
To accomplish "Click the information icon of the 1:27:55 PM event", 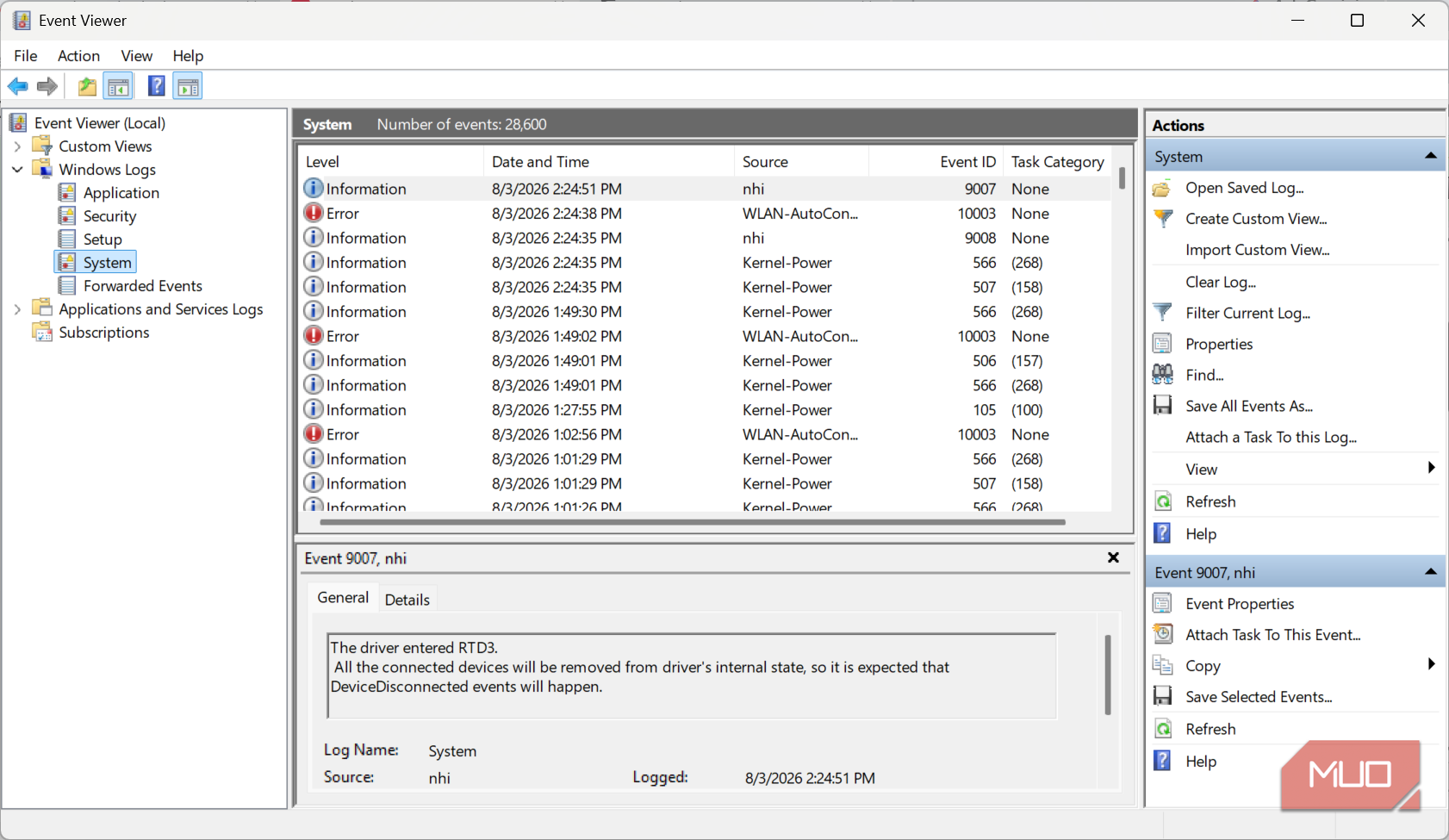I will coord(314,410).
